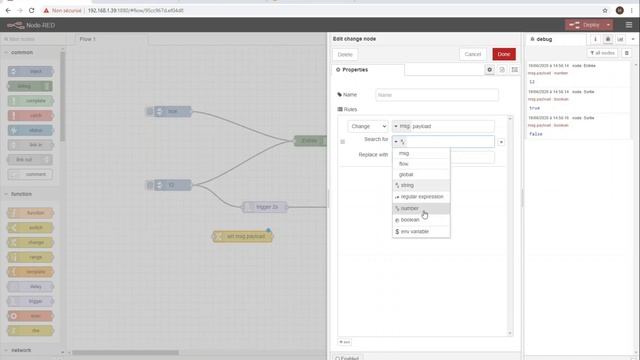This screenshot has height=360, width=640.
Task: Go back in the browser
Action: 8,11
